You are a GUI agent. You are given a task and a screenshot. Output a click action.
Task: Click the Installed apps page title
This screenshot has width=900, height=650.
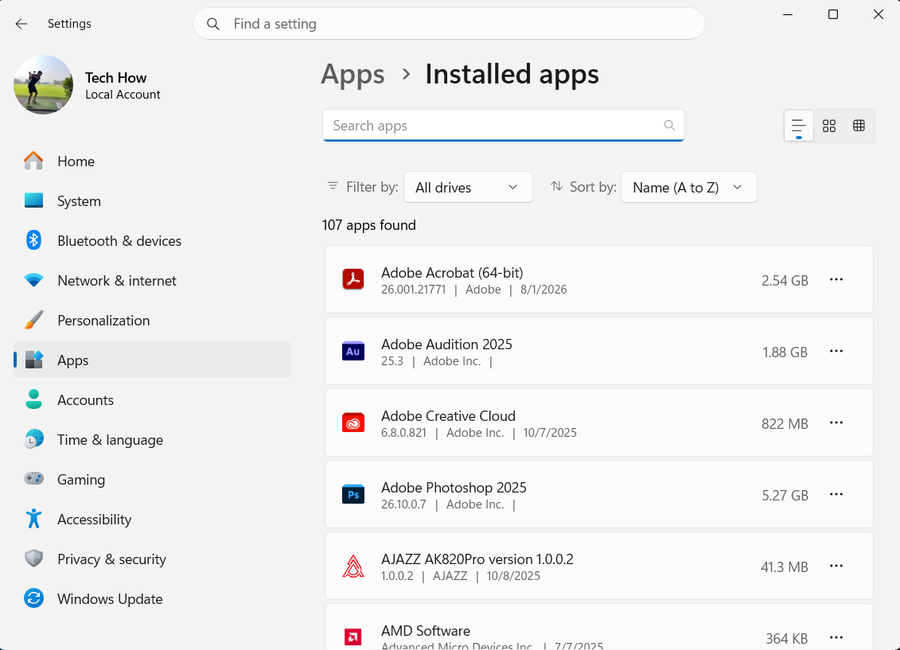point(512,75)
